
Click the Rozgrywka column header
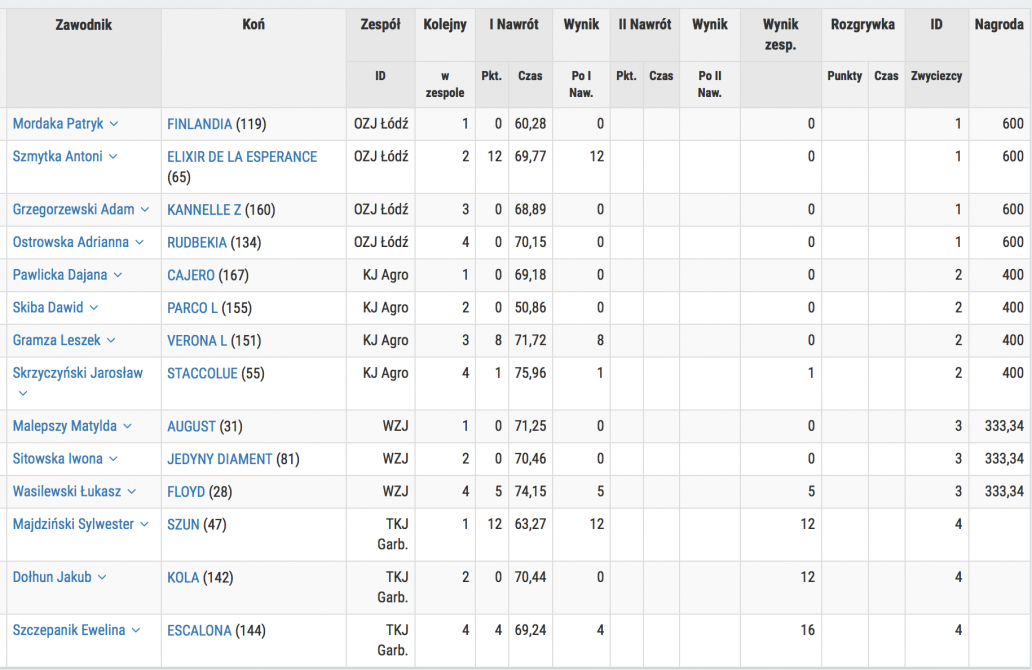pos(862,24)
